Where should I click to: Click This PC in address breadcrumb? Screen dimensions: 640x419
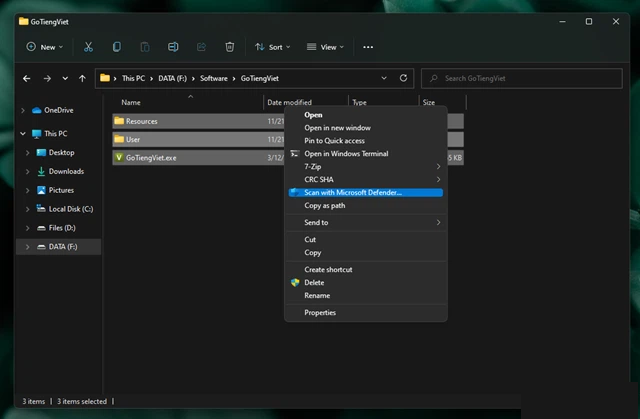pyautogui.click(x=133, y=78)
